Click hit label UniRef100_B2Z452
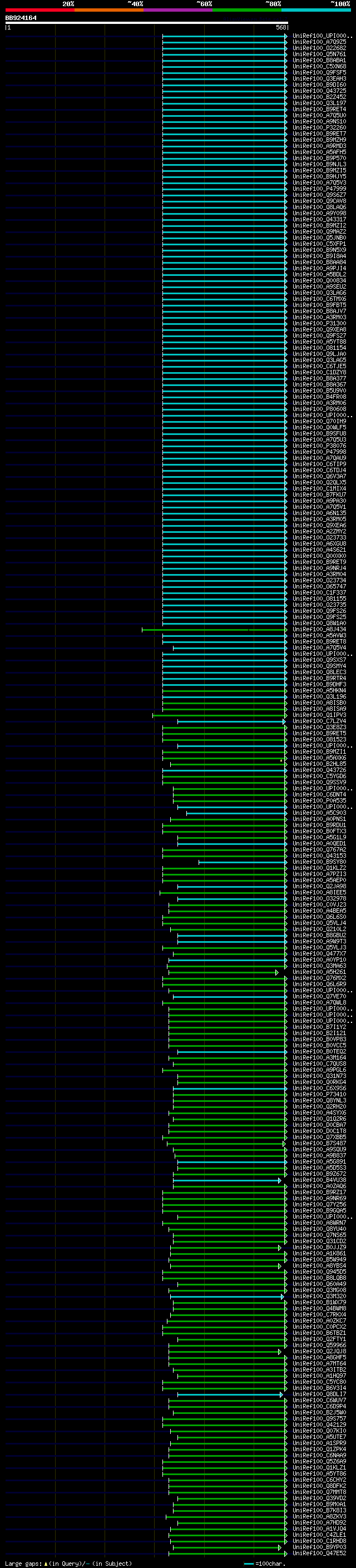356x1568 pixels. pyautogui.click(x=319, y=97)
